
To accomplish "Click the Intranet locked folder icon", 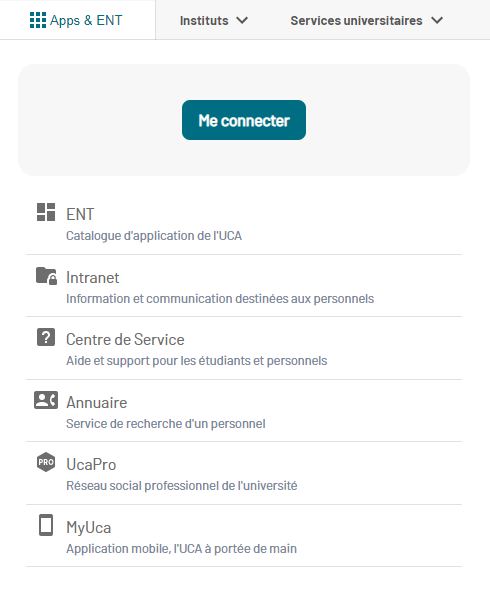I will (x=46, y=275).
